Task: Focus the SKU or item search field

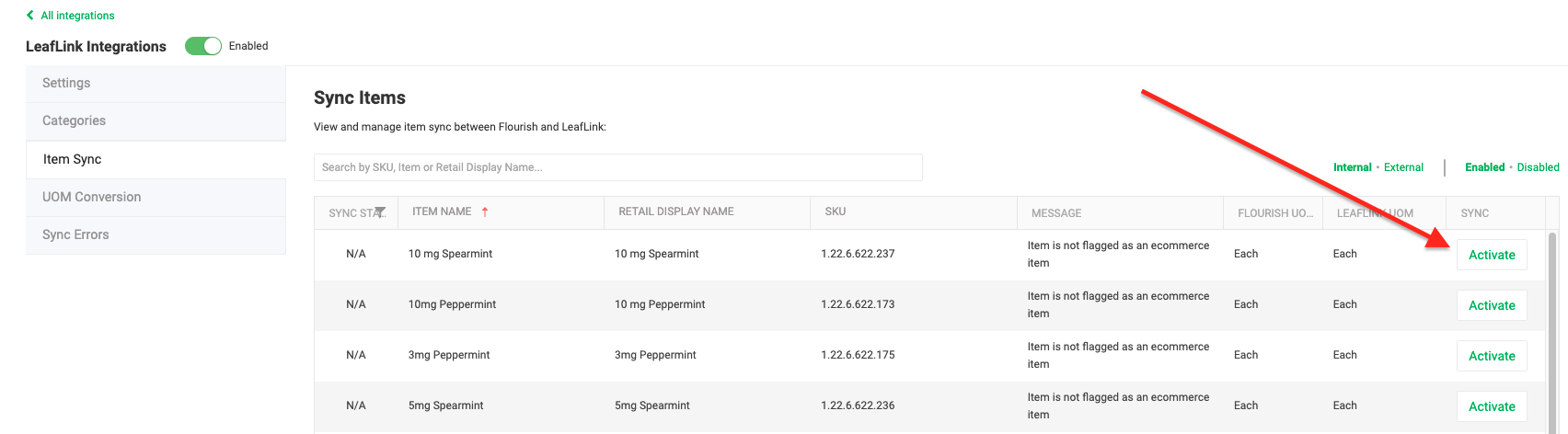Action: (618, 167)
